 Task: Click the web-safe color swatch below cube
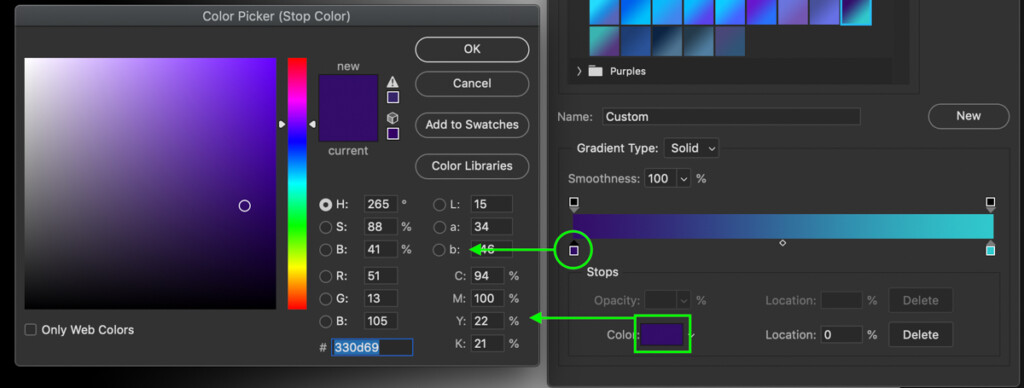click(393, 134)
